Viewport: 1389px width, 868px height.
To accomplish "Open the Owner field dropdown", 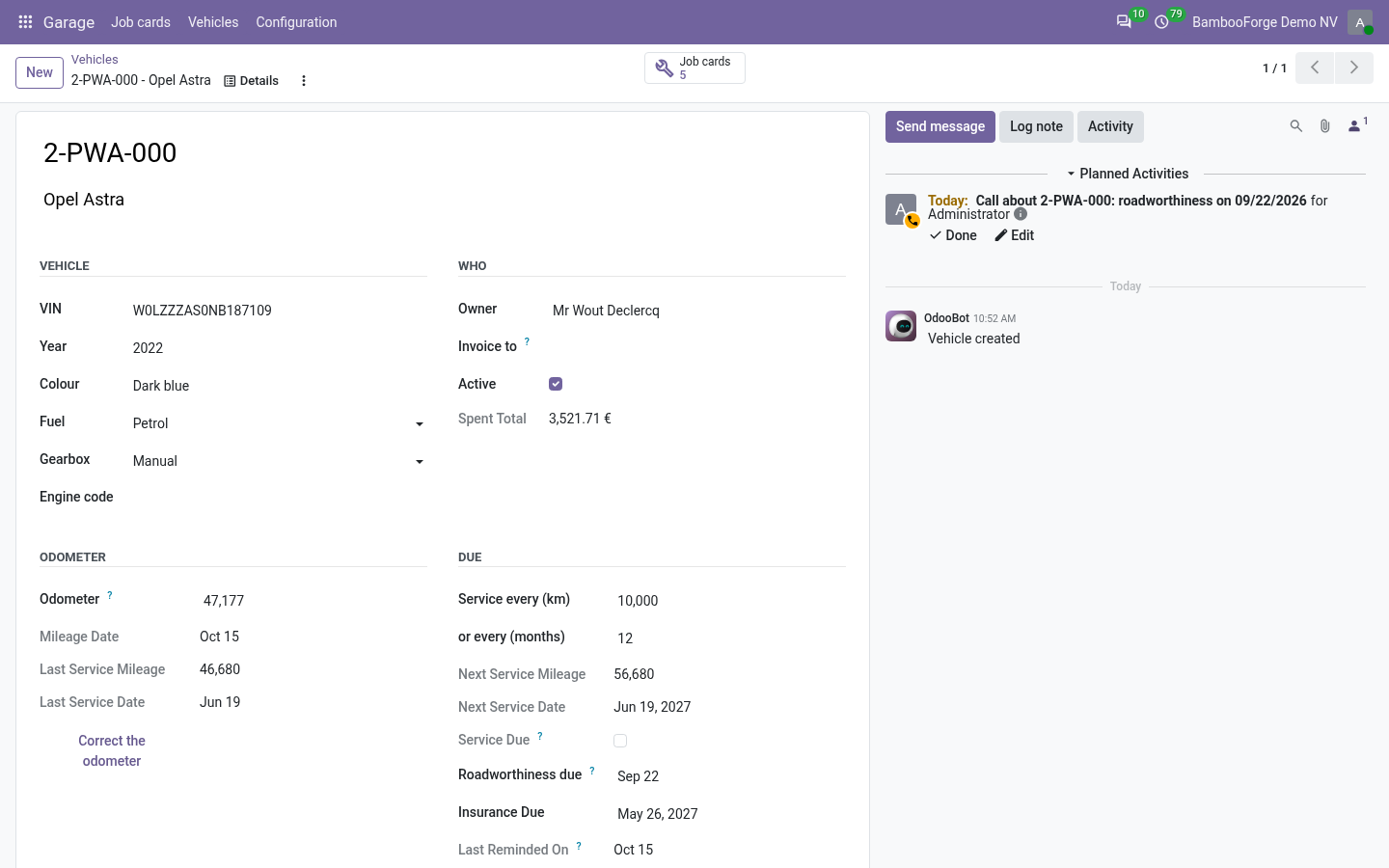I will point(697,311).
